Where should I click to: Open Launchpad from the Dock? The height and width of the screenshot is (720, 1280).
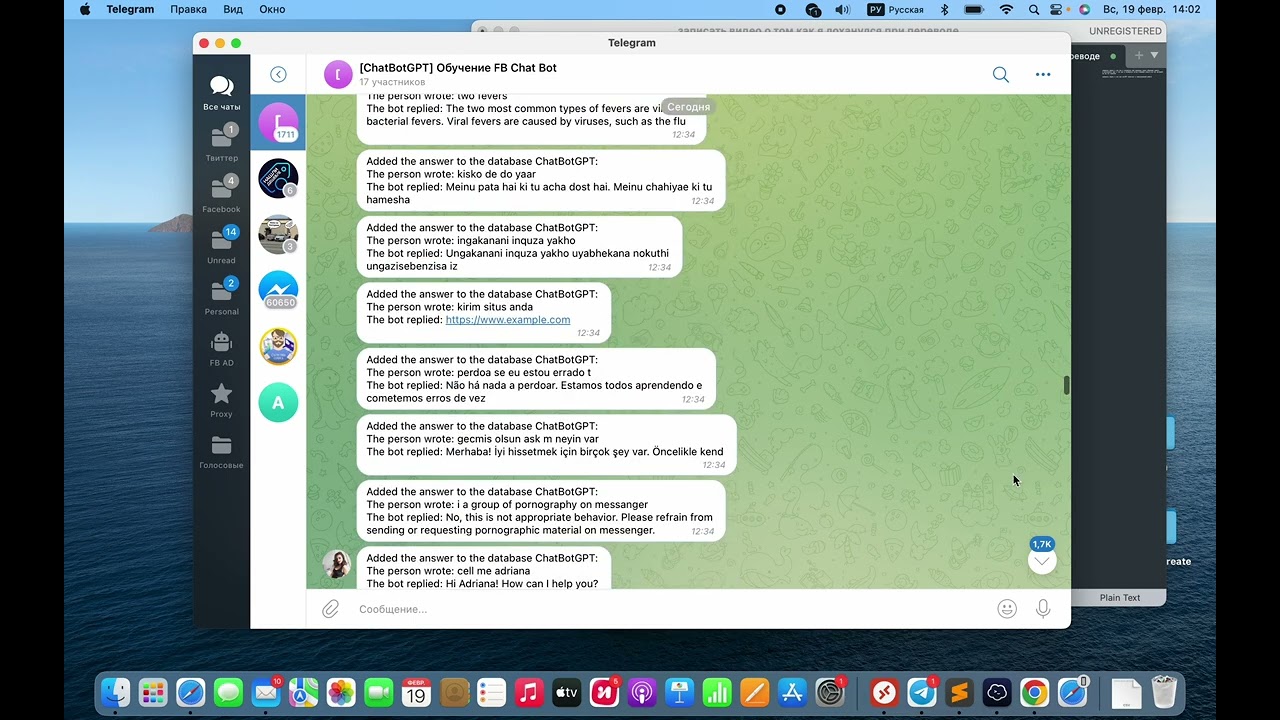(153, 692)
